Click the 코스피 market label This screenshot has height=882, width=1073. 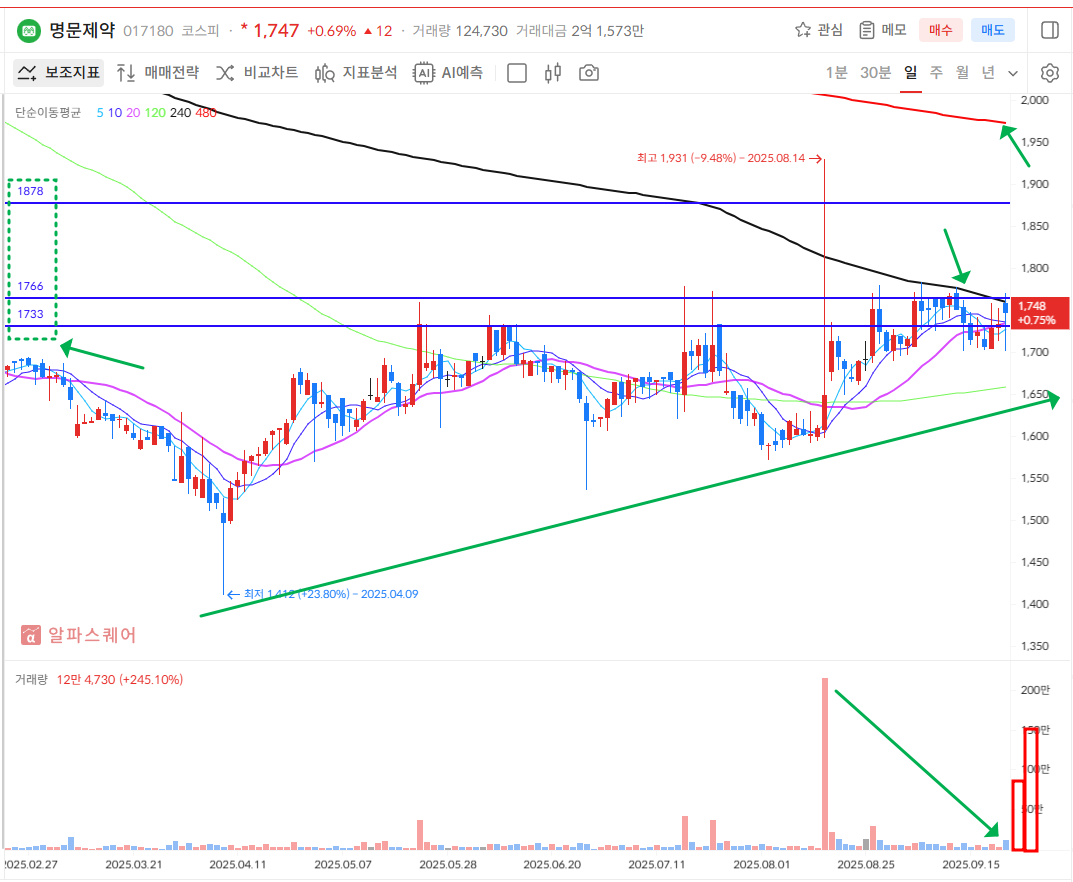[x=201, y=31]
